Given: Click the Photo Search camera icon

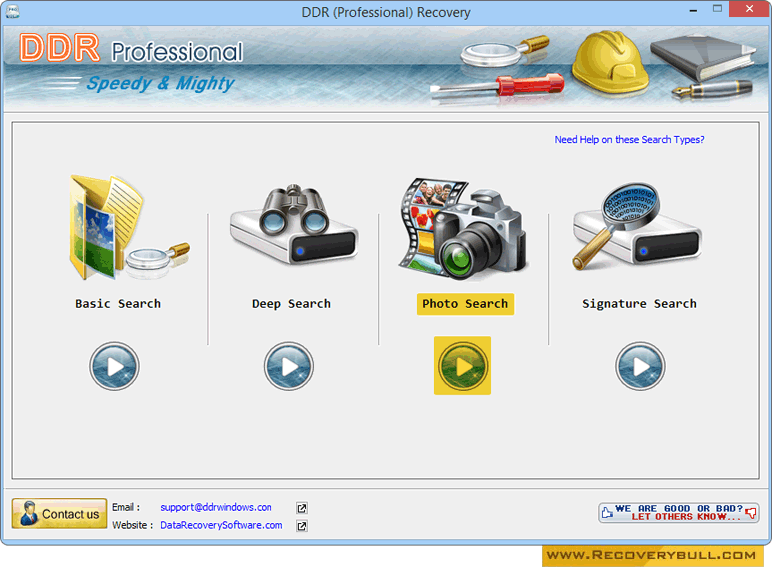Looking at the screenshot, I should pos(464,229).
